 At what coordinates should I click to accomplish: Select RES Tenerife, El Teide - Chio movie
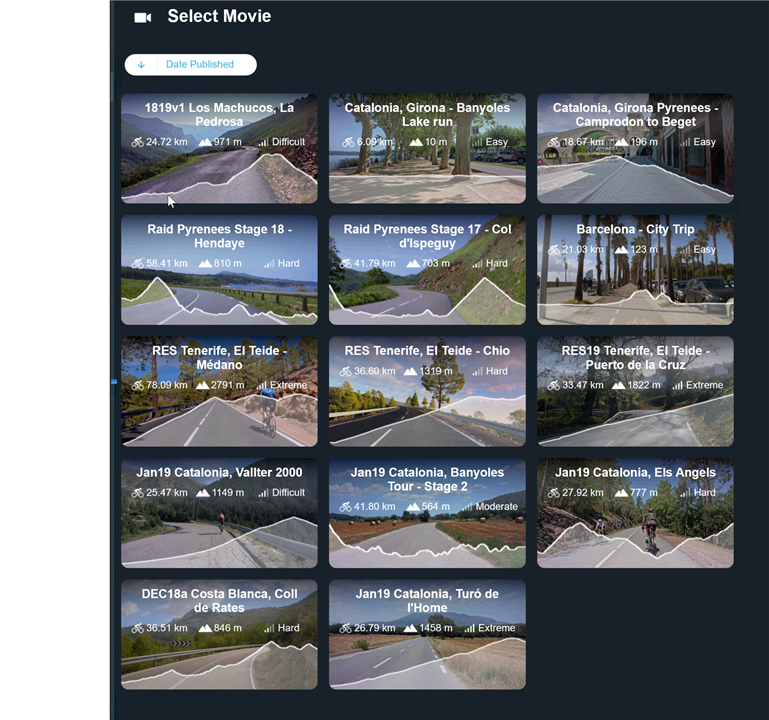click(427, 391)
